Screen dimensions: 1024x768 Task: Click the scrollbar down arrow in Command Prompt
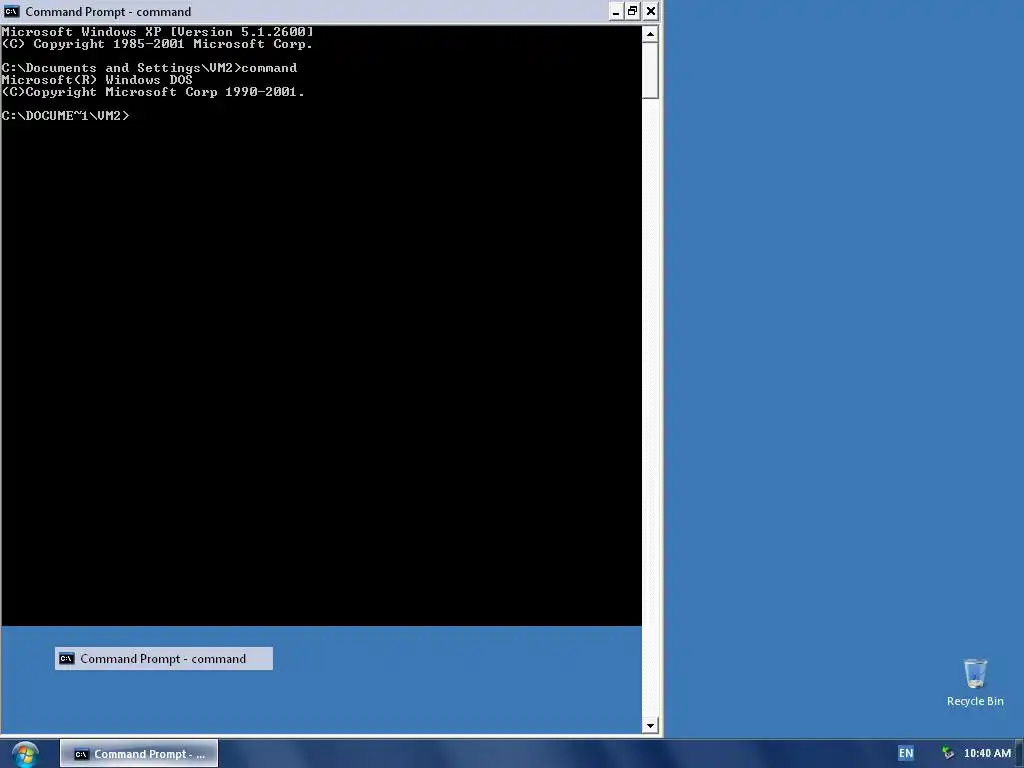pos(650,726)
